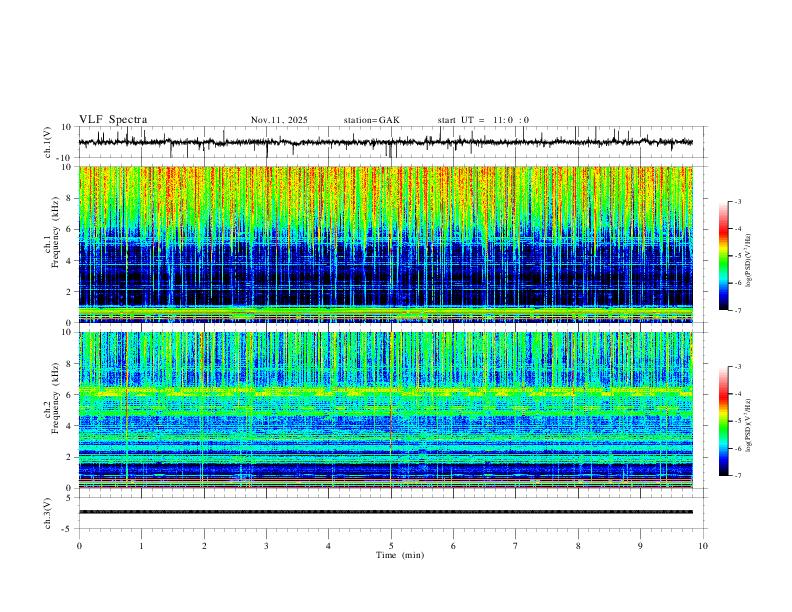
Task: Click the date 'Nov.11, 2025'
Action: (279, 120)
